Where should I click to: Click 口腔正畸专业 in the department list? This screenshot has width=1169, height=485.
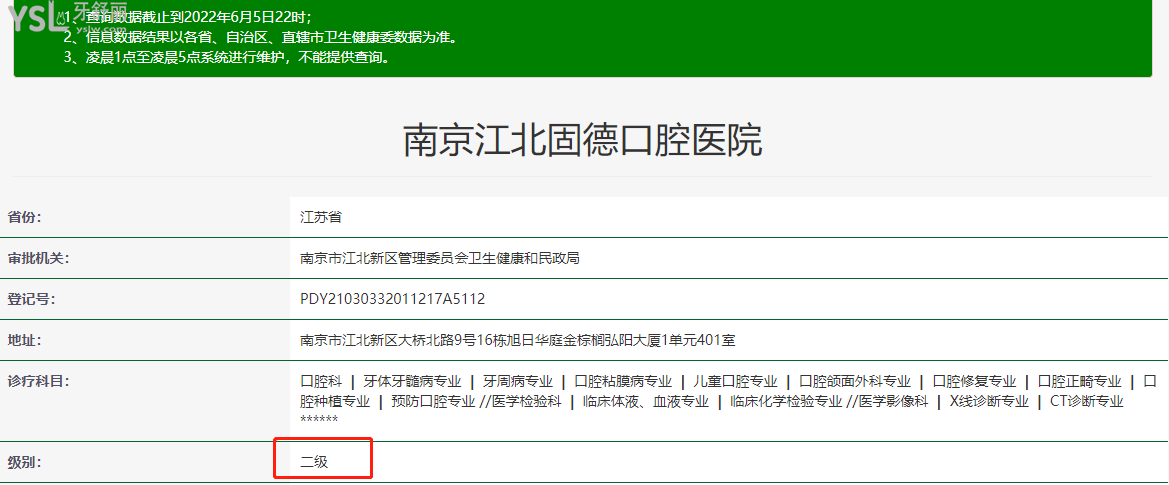(1080, 381)
